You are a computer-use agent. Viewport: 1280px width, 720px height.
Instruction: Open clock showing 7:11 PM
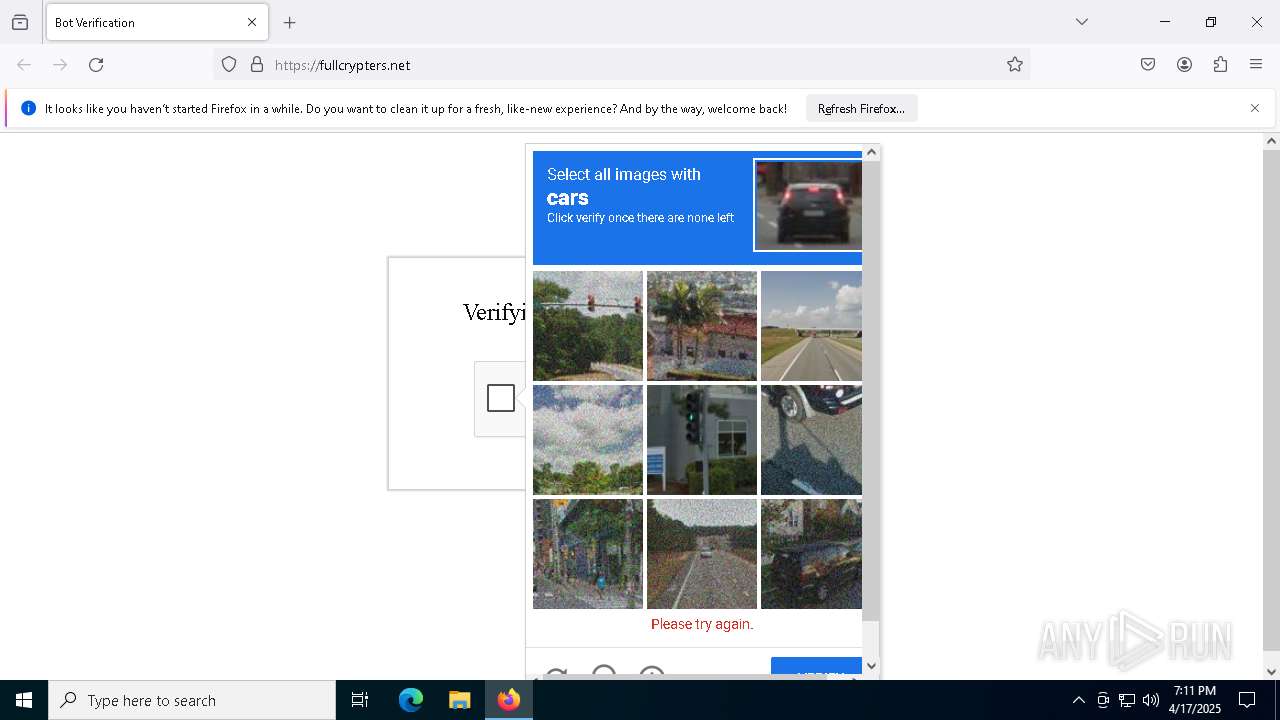coord(1195,700)
